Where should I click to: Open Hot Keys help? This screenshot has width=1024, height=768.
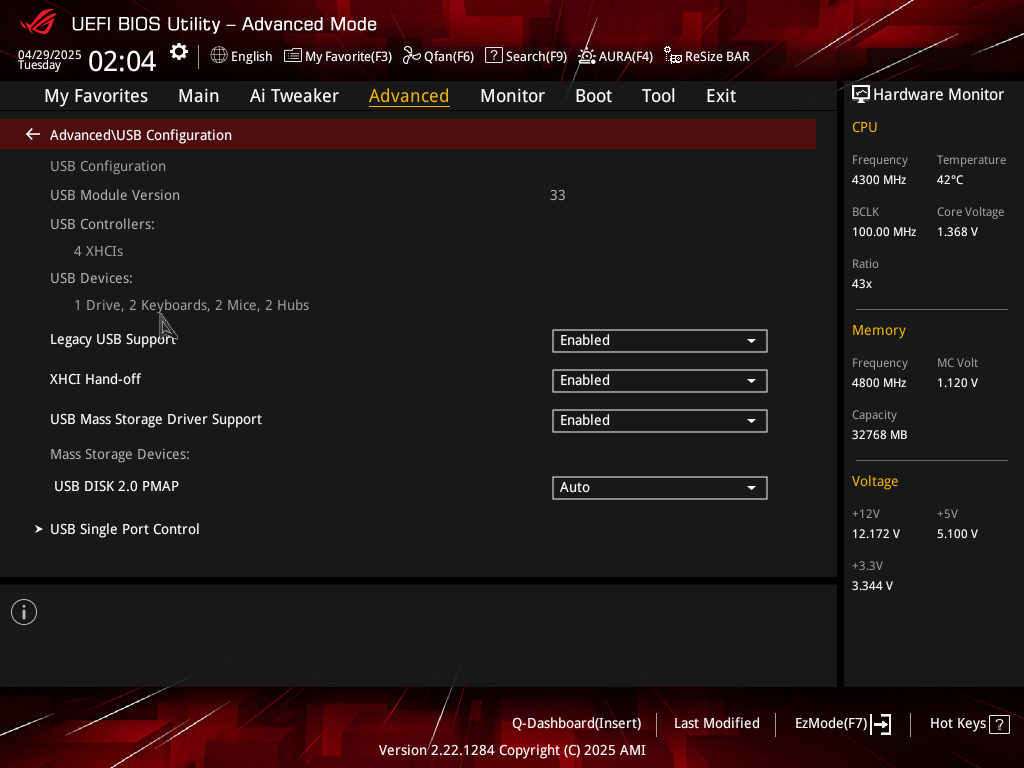point(970,724)
